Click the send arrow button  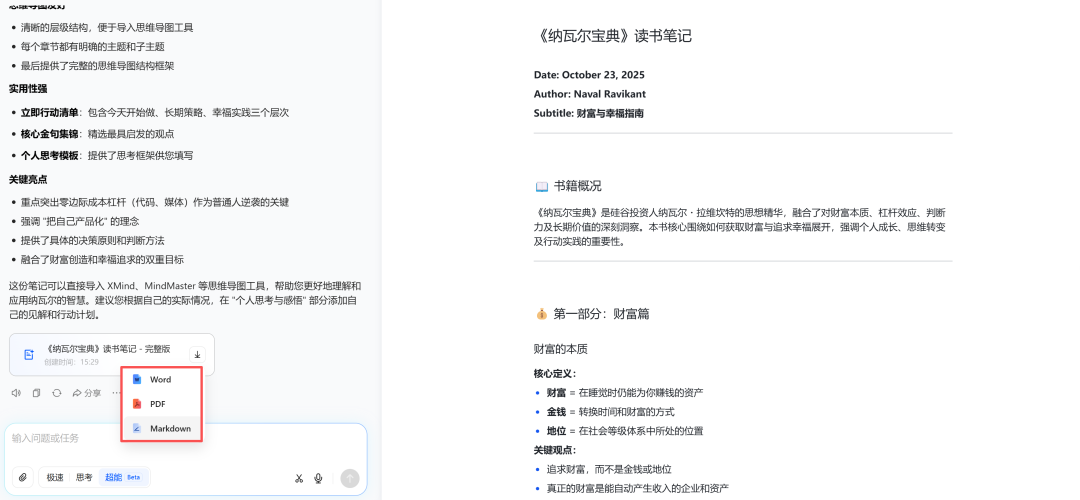coord(350,478)
